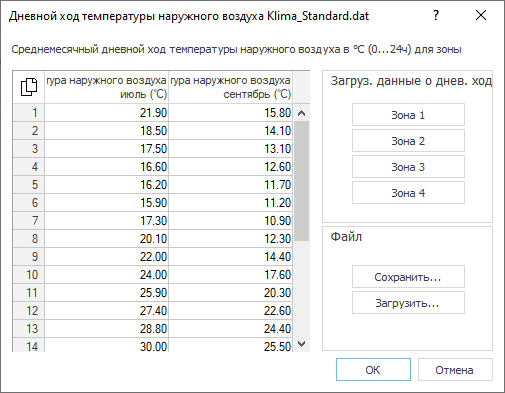Click July cell with value 18.50
Screen dimensions: 505x393
[x=107, y=131]
